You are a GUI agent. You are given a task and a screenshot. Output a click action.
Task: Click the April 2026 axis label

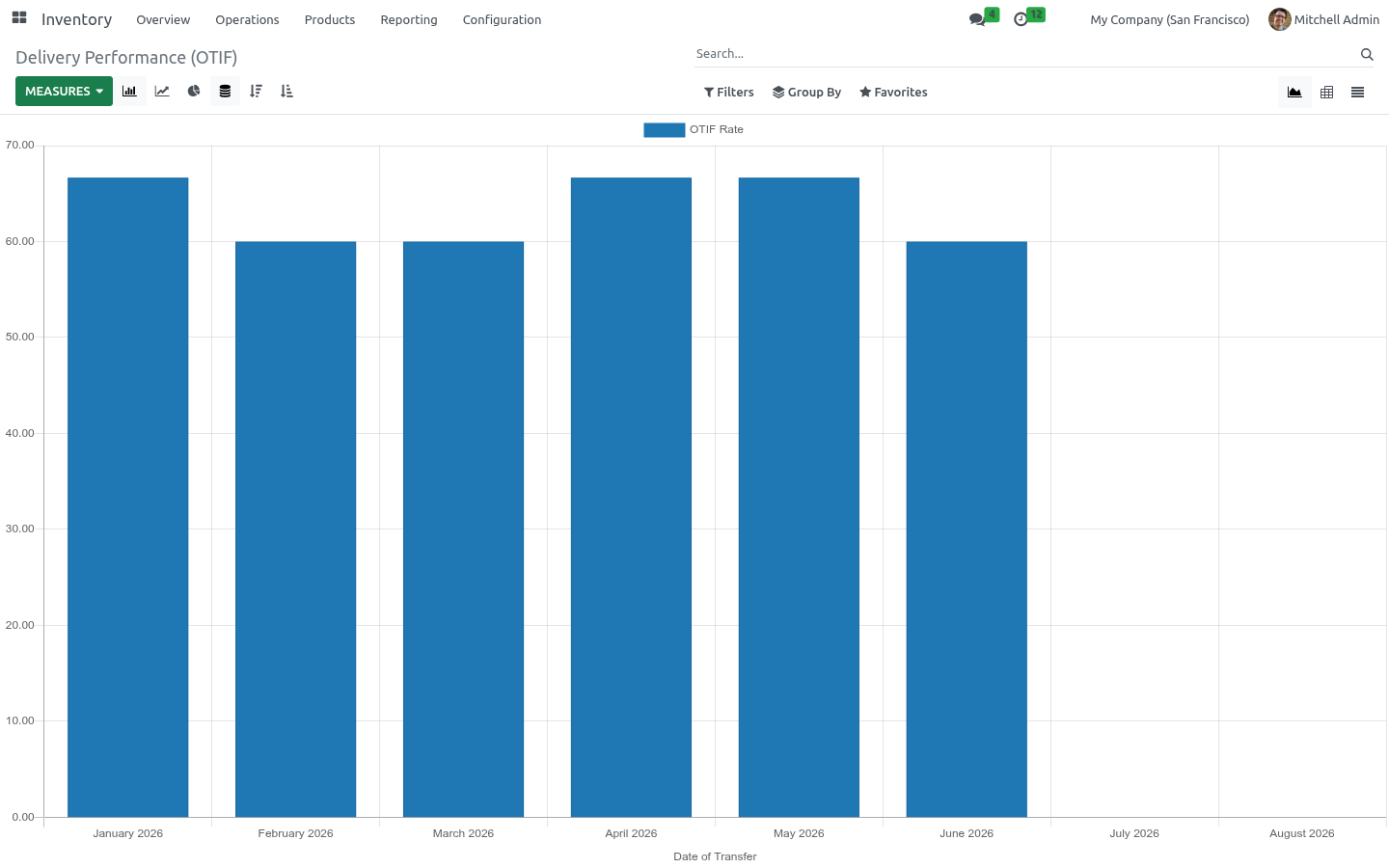pyautogui.click(x=631, y=833)
